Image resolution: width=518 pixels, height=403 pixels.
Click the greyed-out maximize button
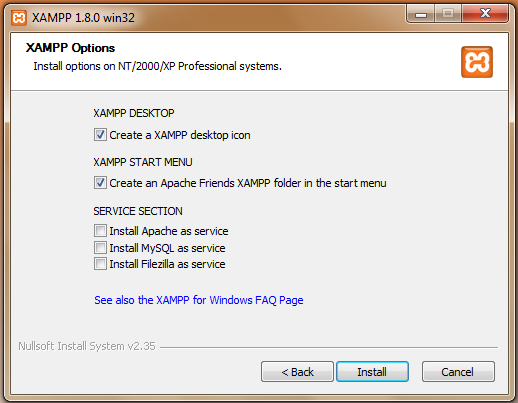[448, 14]
